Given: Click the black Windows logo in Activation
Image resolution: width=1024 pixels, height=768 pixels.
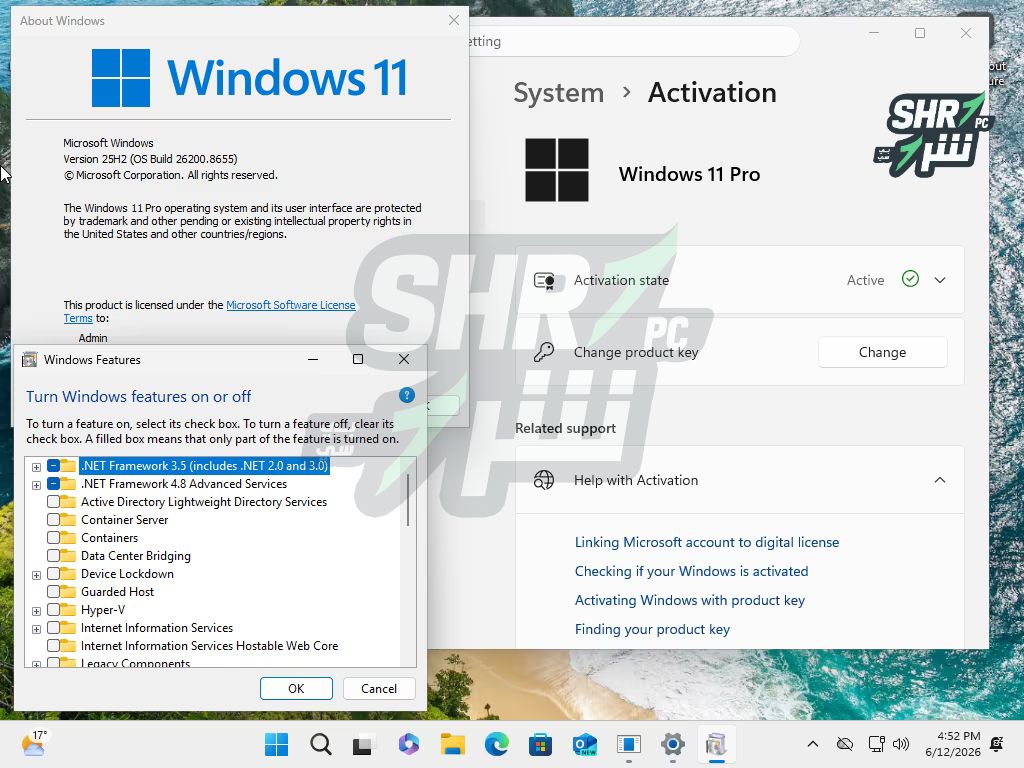Looking at the screenshot, I should coord(557,170).
